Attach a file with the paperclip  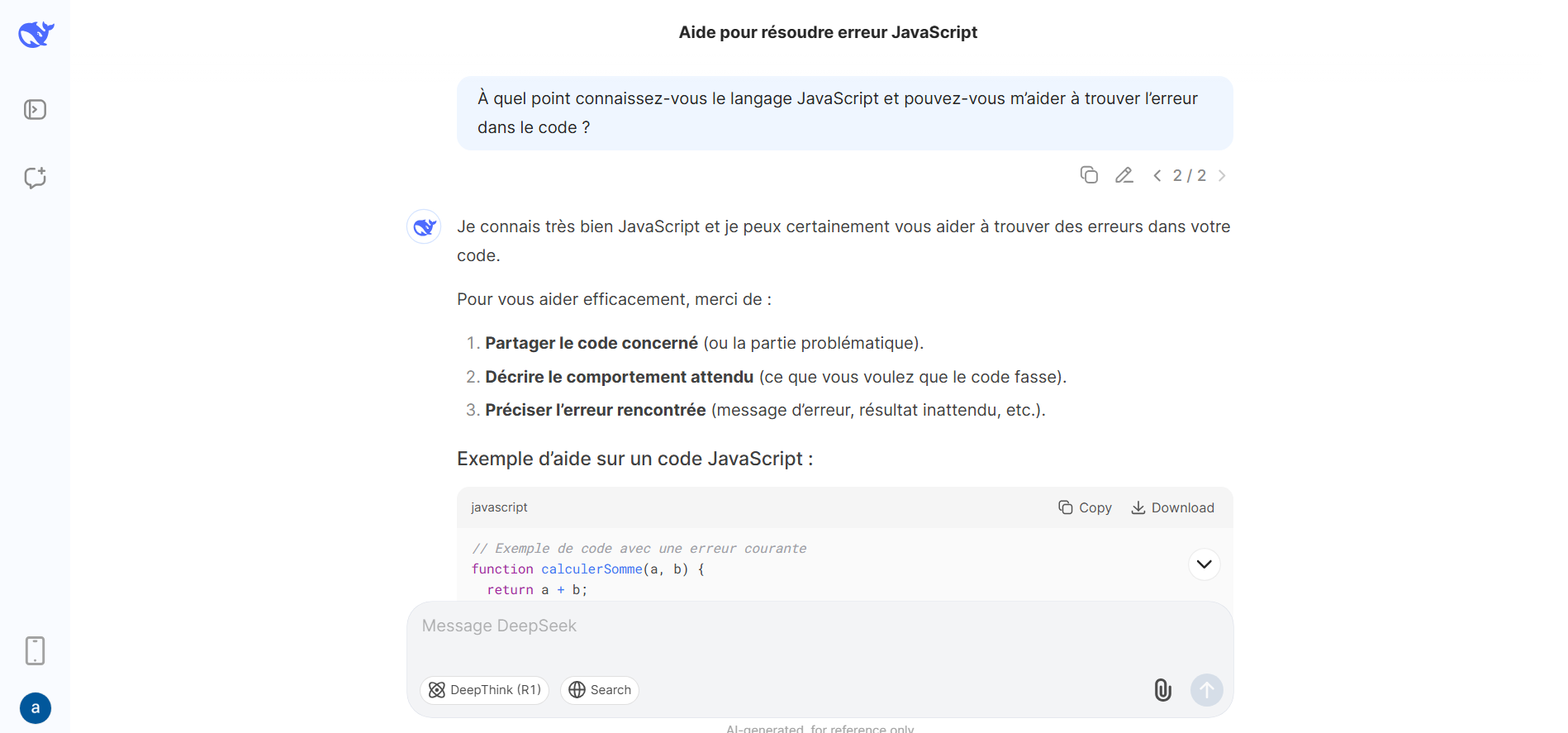coord(1162,690)
